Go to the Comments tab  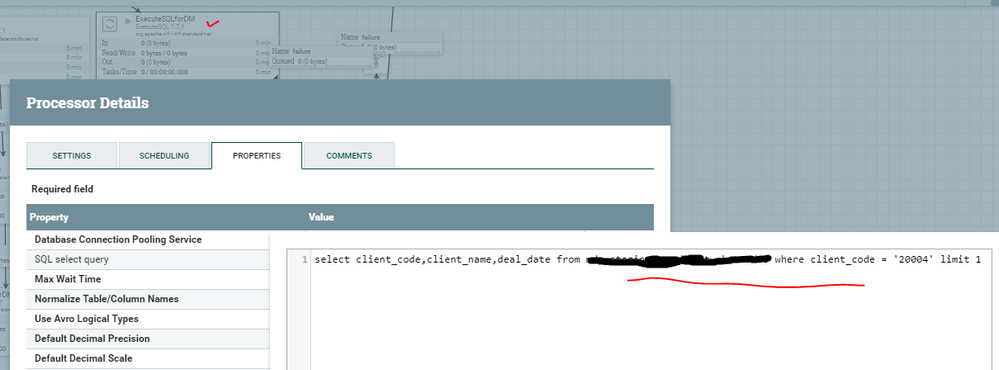pyautogui.click(x=349, y=155)
